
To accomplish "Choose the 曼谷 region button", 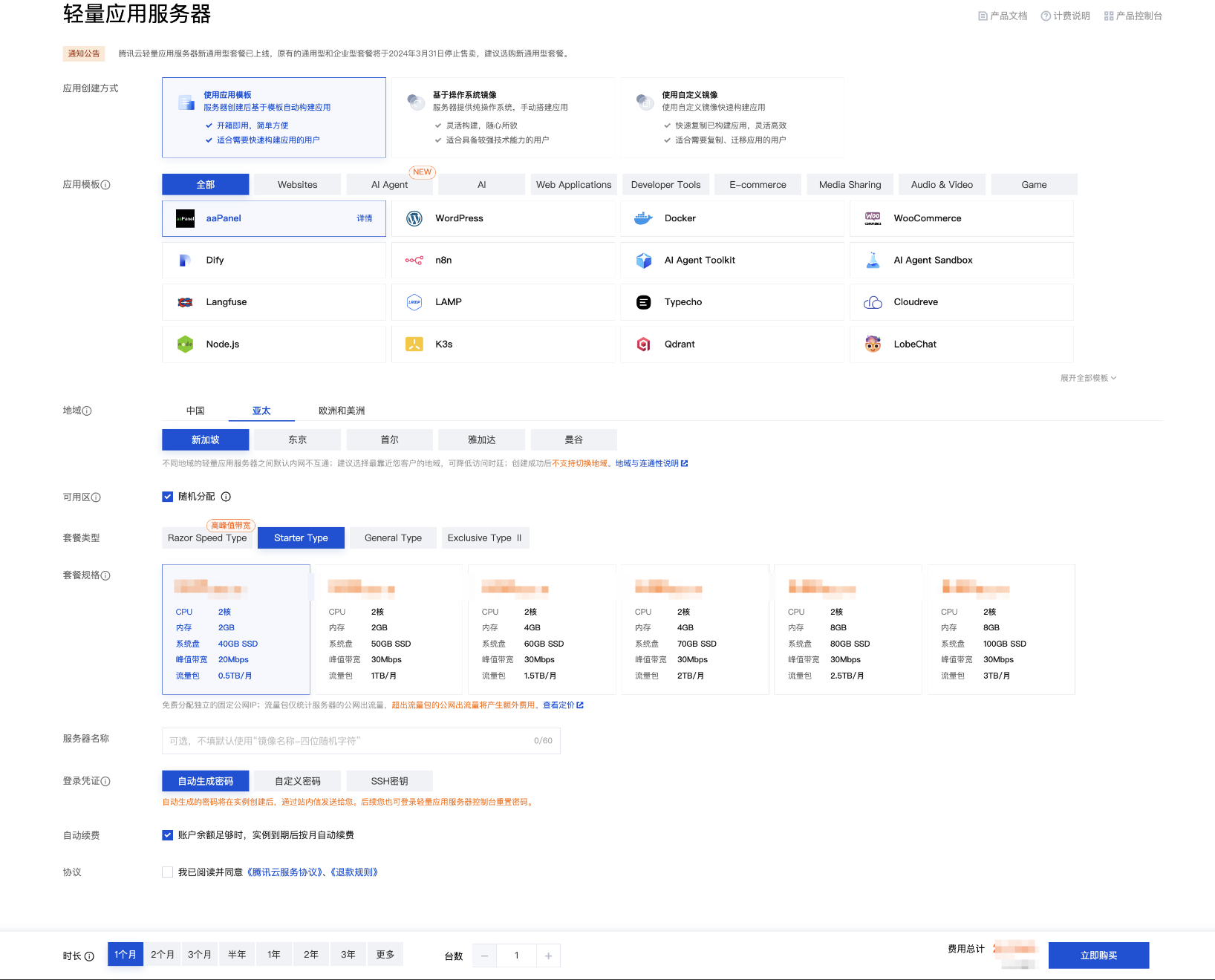I will (574, 440).
